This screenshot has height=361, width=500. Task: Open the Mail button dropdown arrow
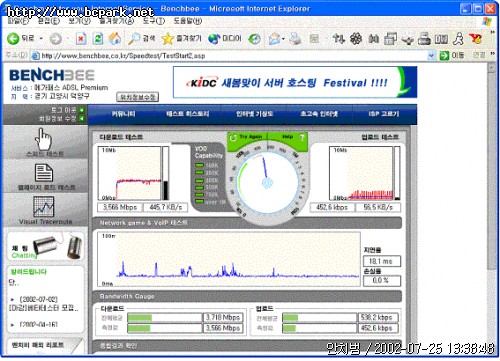pyautogui.click(x=283, y=39)
